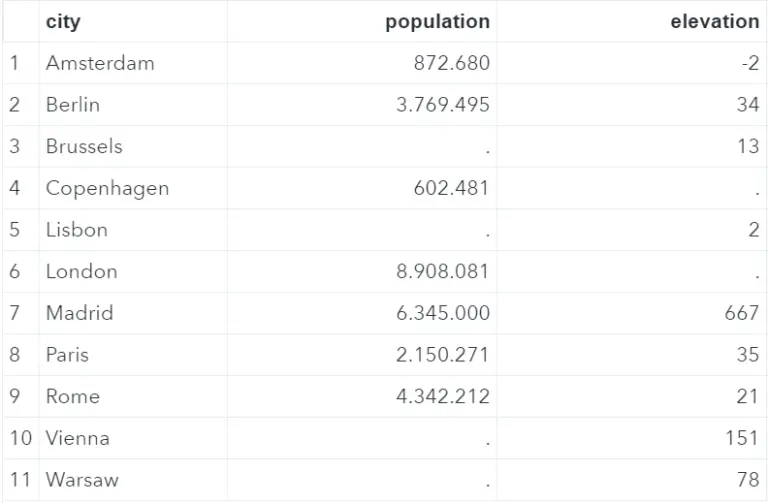Image resolution: width=768 pixels, height=503 pixels.
Task: Select the Amsterdam city cell
Action: coord(133,63)
